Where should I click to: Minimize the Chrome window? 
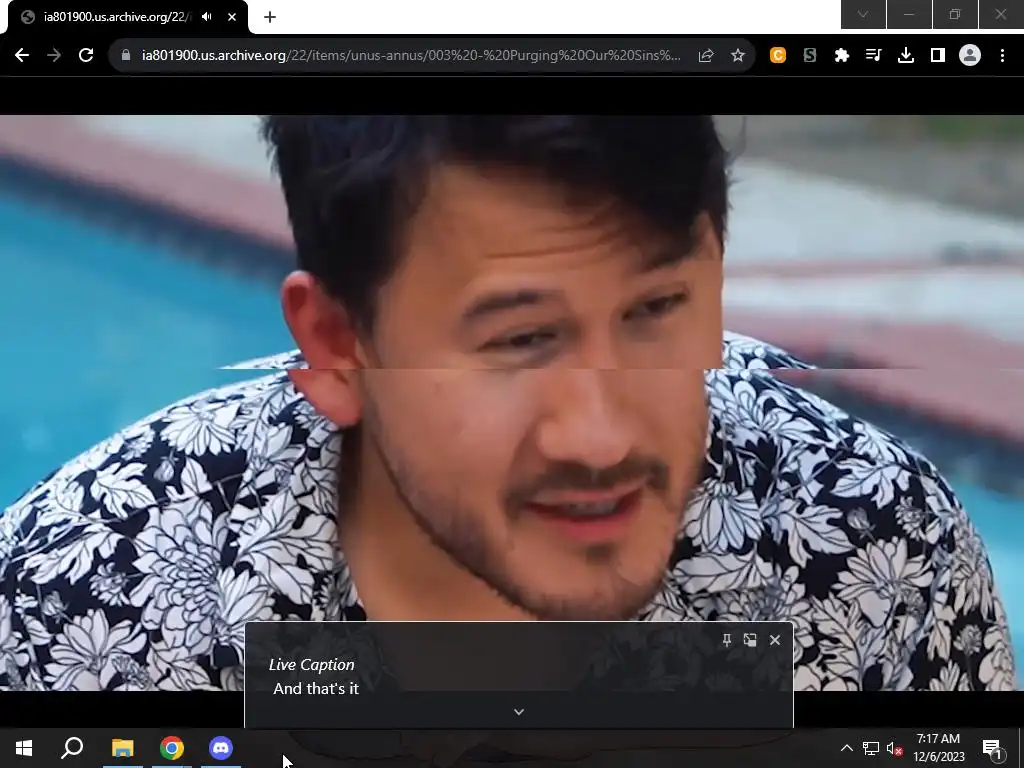909,14
